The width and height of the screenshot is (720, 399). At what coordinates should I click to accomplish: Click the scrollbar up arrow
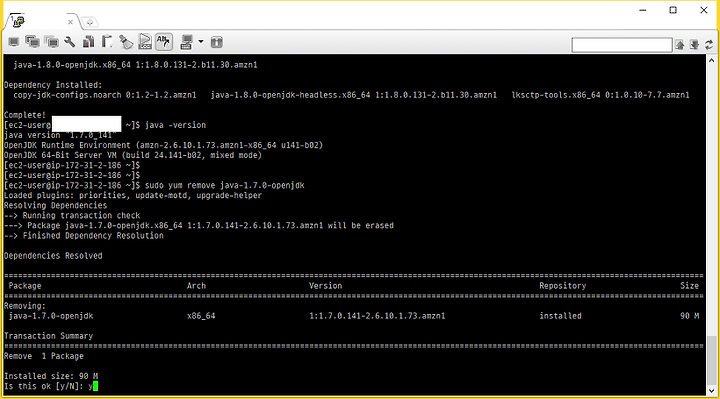[x=711, y=60]
